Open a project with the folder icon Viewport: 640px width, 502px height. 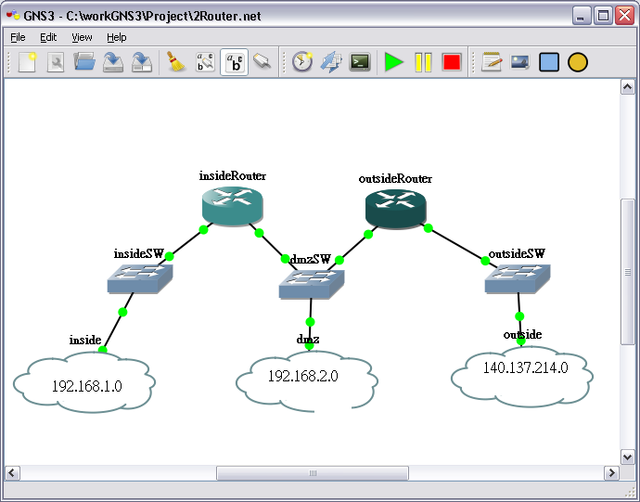tap(84, 62)
